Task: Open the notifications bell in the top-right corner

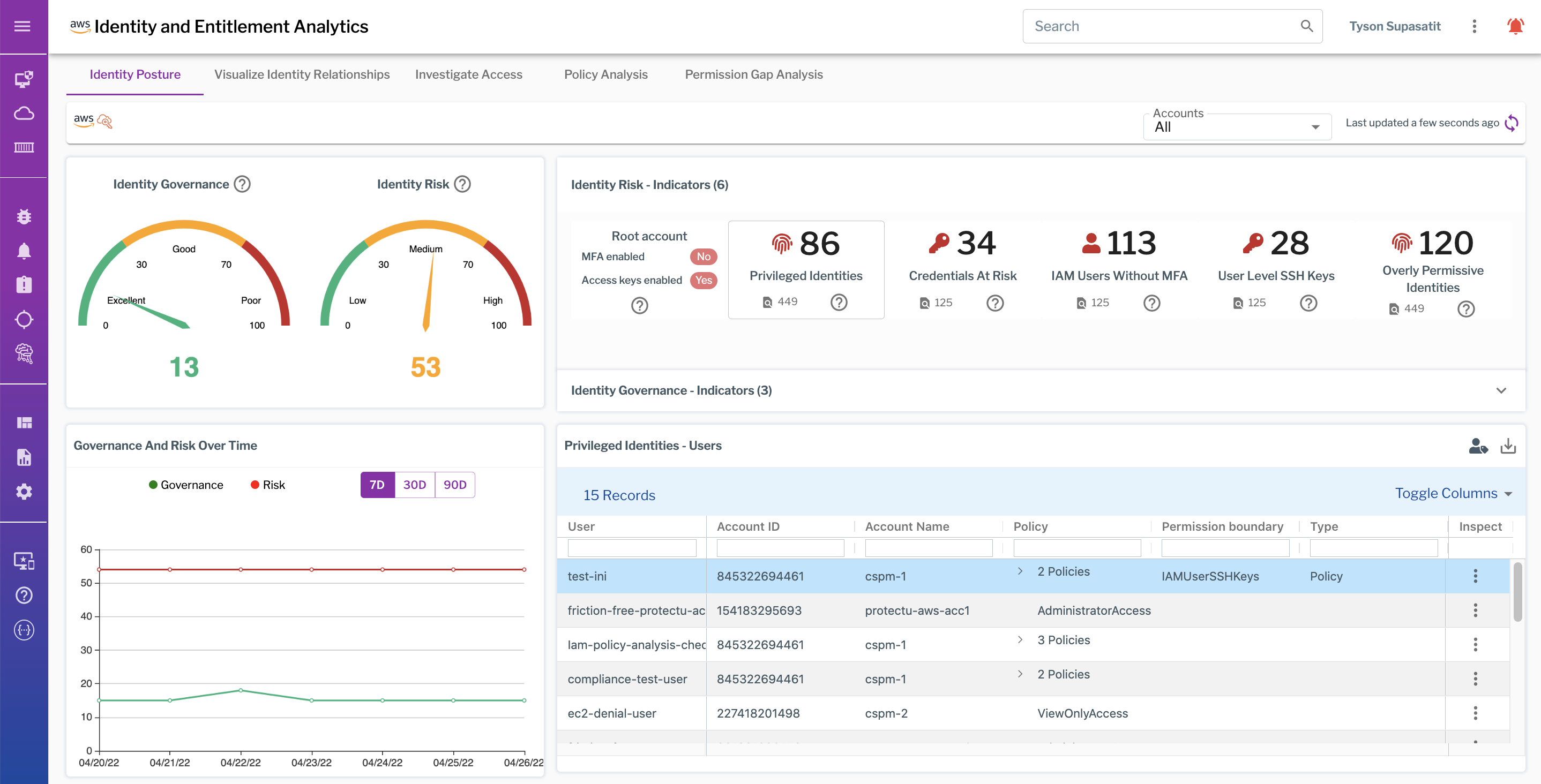Action: click(1516, 26)
